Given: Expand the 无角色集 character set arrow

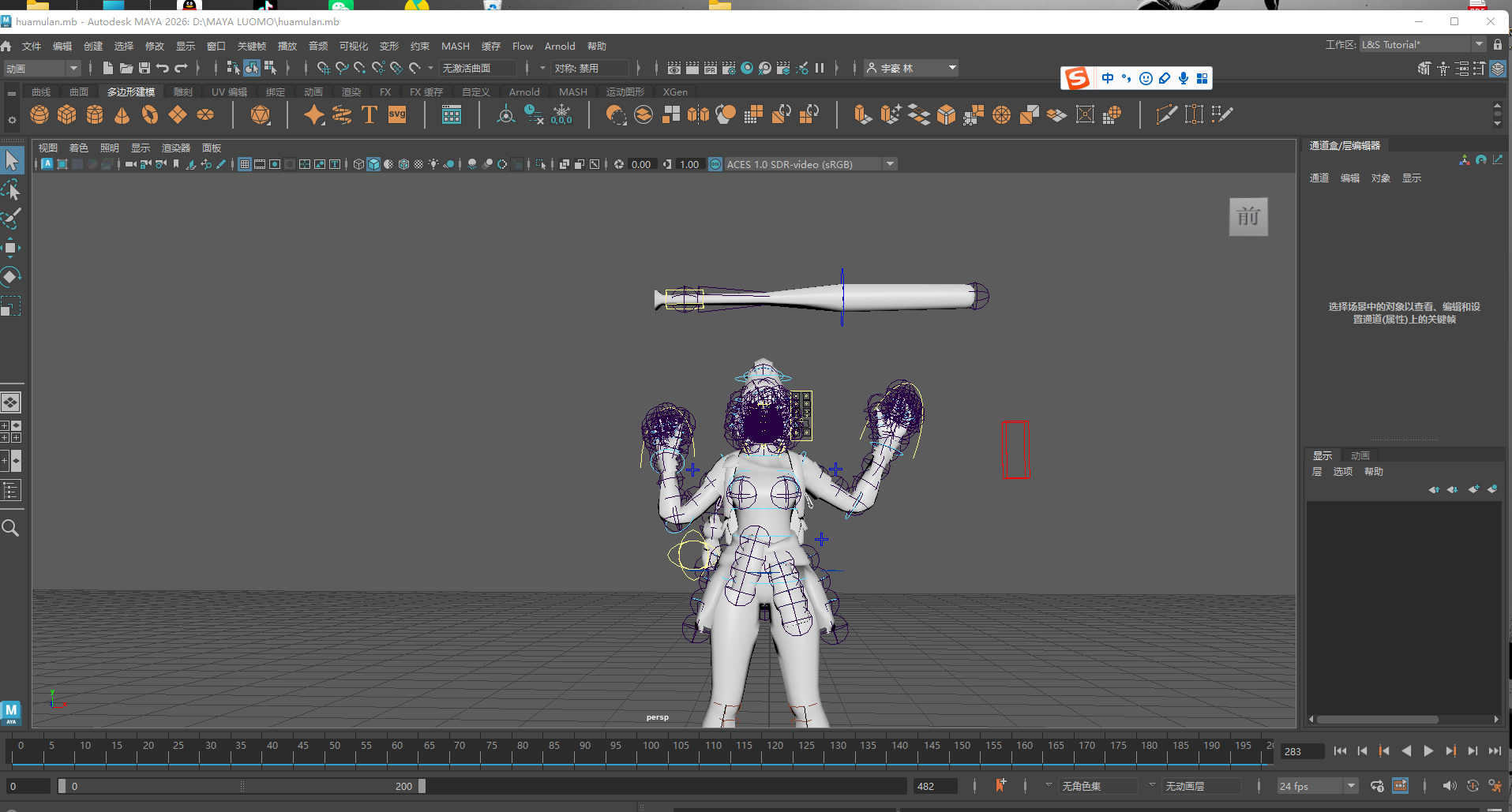Looking at the screenshot, I should click(x=1049, y=785).
